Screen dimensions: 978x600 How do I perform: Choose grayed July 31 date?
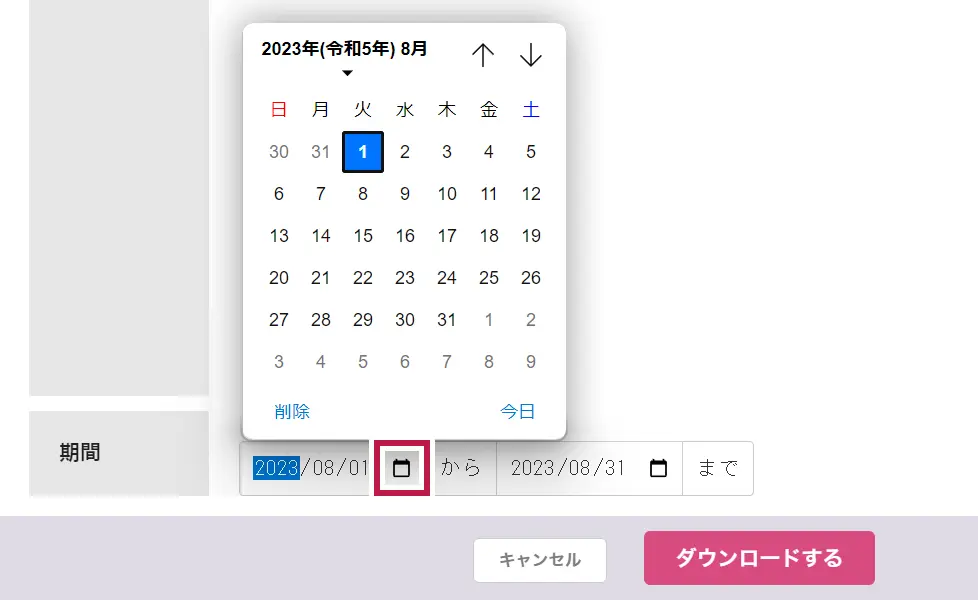pos(321,152)
